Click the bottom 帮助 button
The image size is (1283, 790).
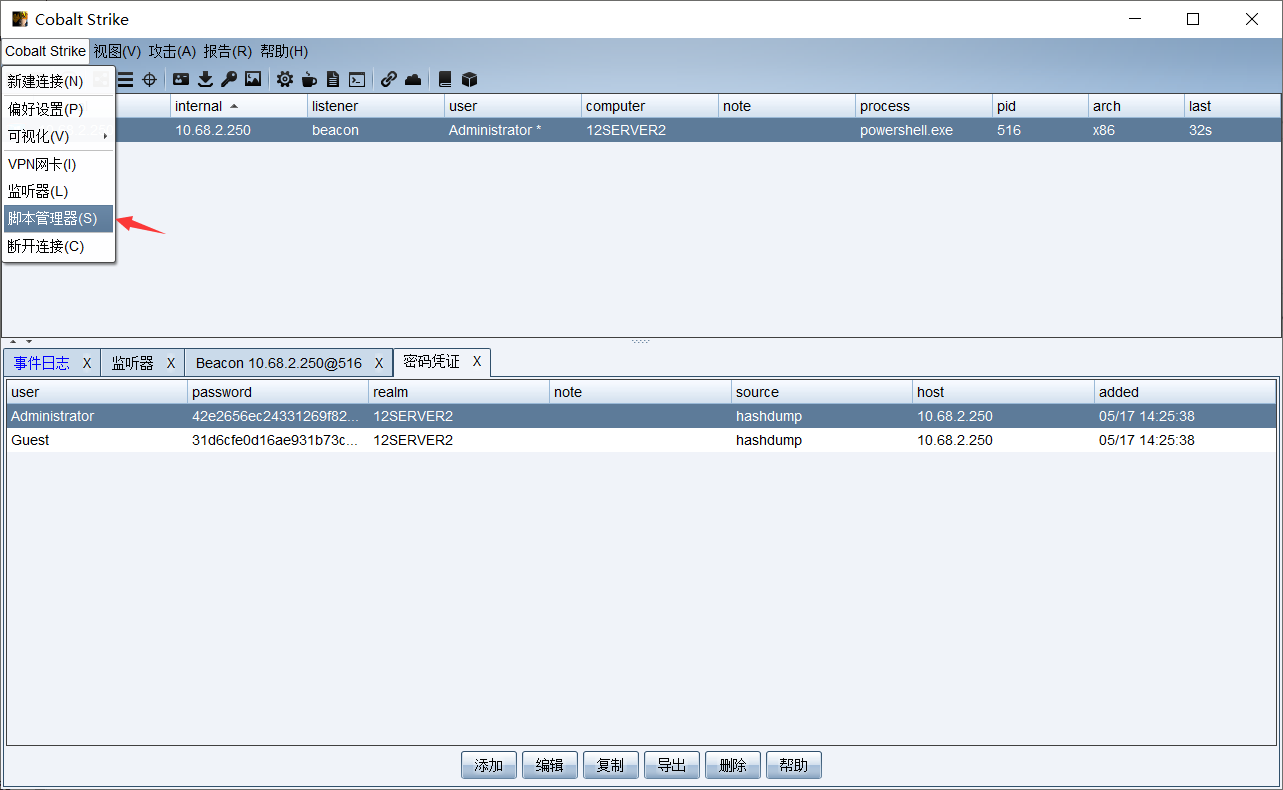[794, 765]
